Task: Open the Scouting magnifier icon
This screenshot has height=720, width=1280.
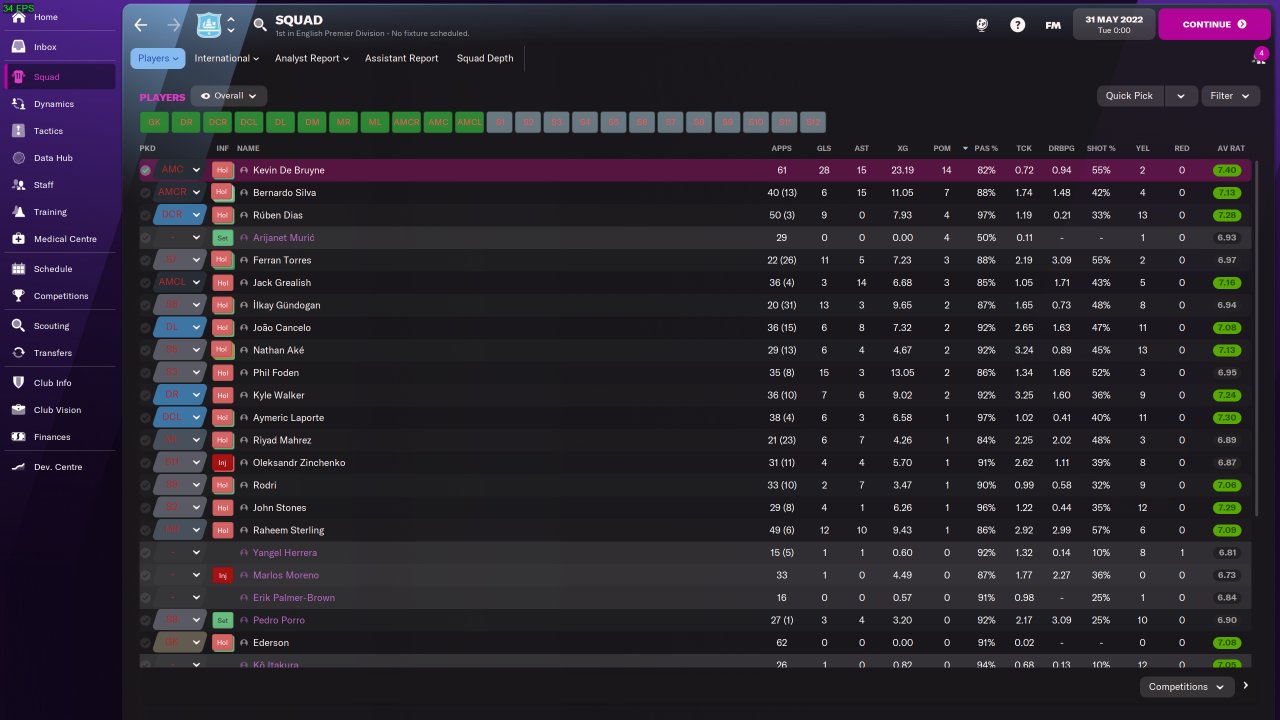Action: (x=19, y=326)
